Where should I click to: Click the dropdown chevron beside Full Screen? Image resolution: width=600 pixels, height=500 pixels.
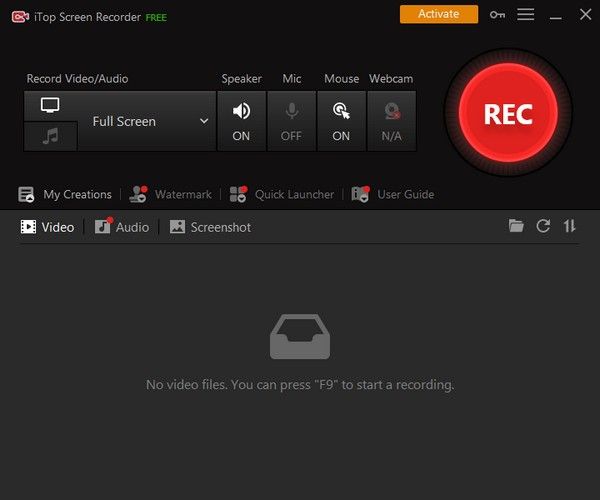204,121
